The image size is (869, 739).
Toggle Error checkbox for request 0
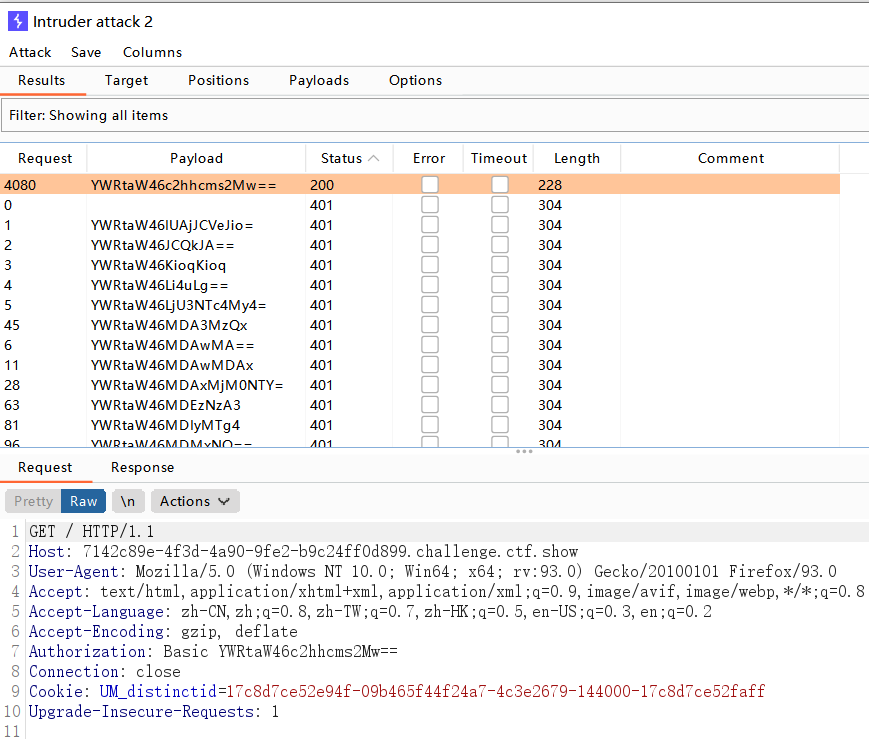pyautogui.click(x=430, y=205)
